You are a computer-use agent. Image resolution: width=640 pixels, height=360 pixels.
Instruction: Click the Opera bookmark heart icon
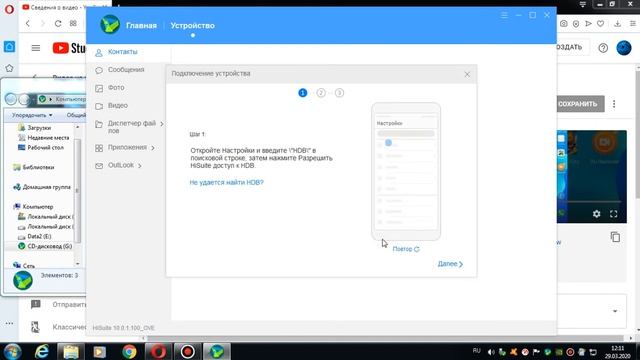[x=600, y=24]
